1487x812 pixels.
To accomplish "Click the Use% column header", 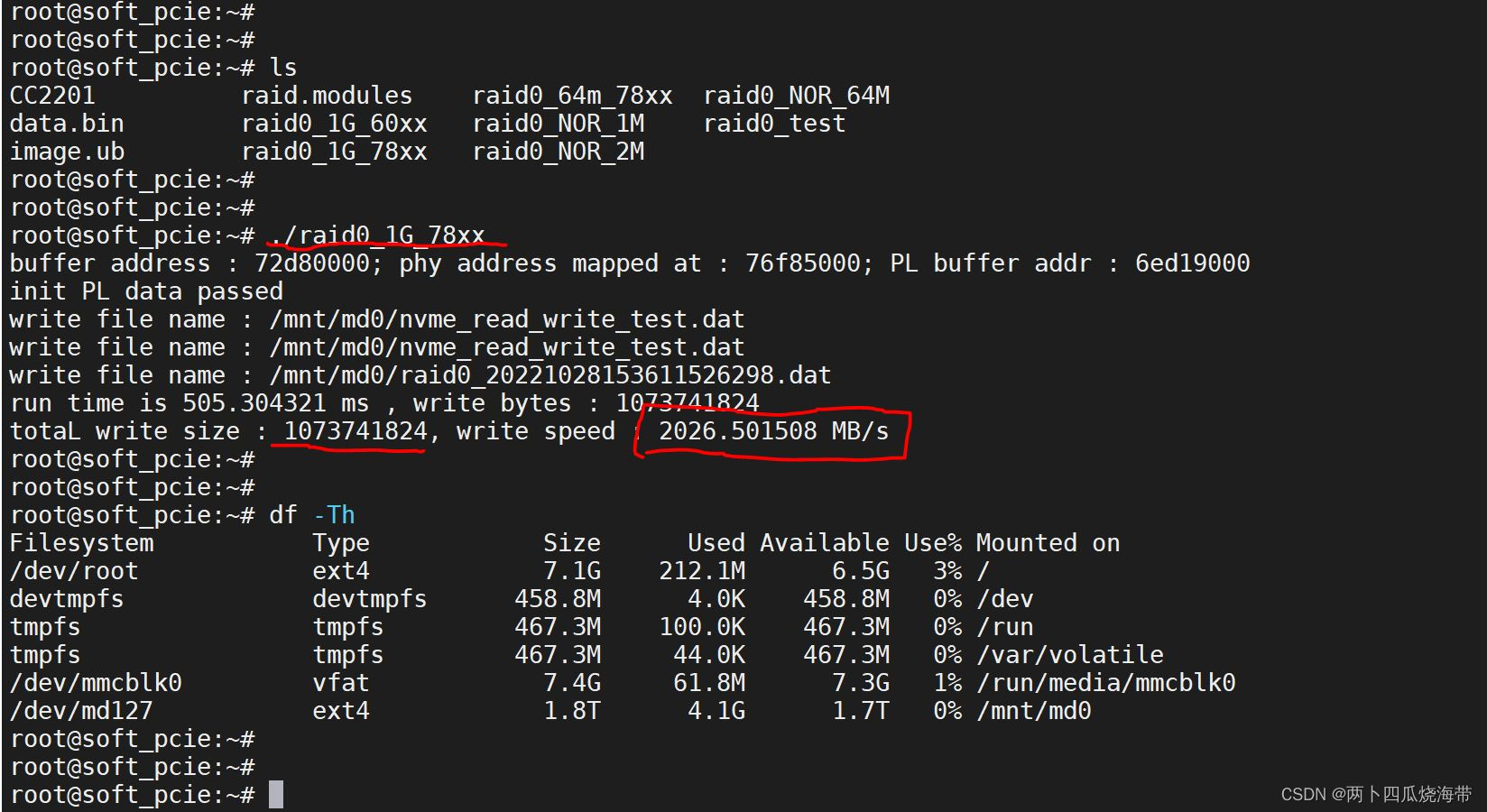I will pyautogui.click(x=933, y=543).
